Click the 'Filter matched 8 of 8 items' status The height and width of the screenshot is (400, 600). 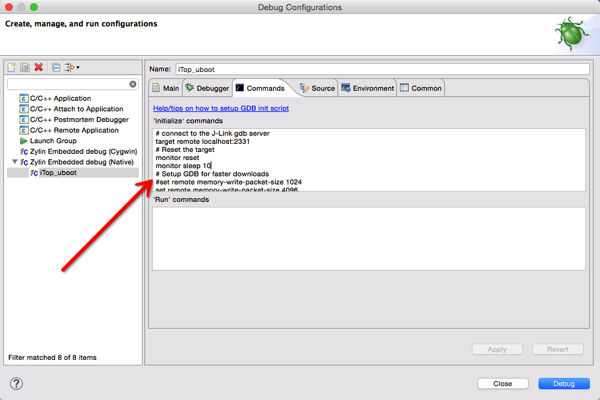coord(52,358)
